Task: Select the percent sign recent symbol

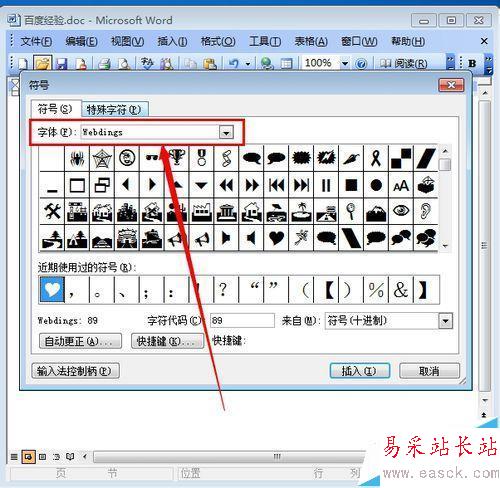Action: click(376, 289)
